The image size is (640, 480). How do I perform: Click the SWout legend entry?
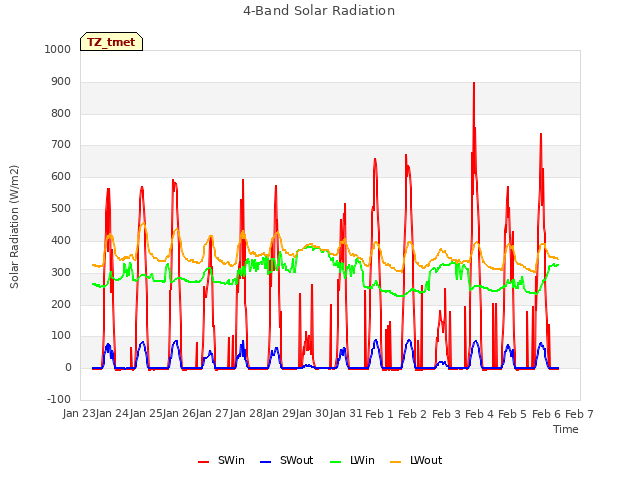(x=287, y=460)
